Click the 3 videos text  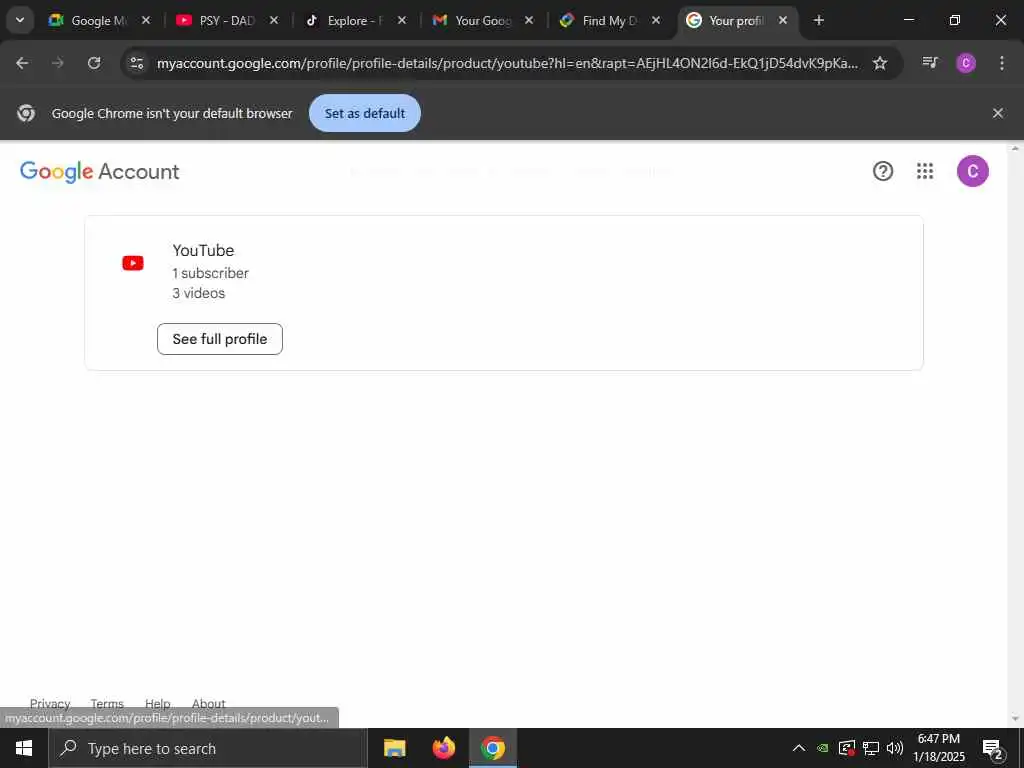tap(199, 293)
